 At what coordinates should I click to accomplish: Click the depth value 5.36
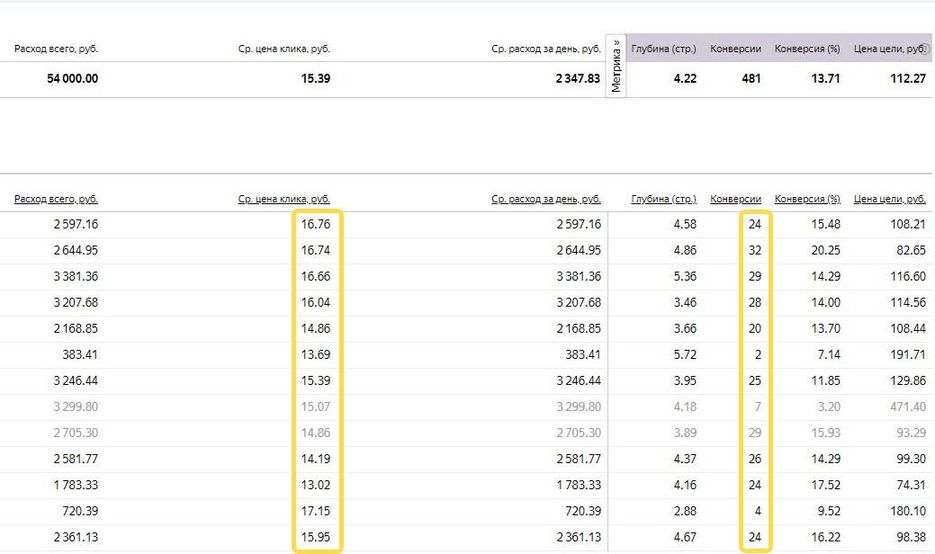685,277
